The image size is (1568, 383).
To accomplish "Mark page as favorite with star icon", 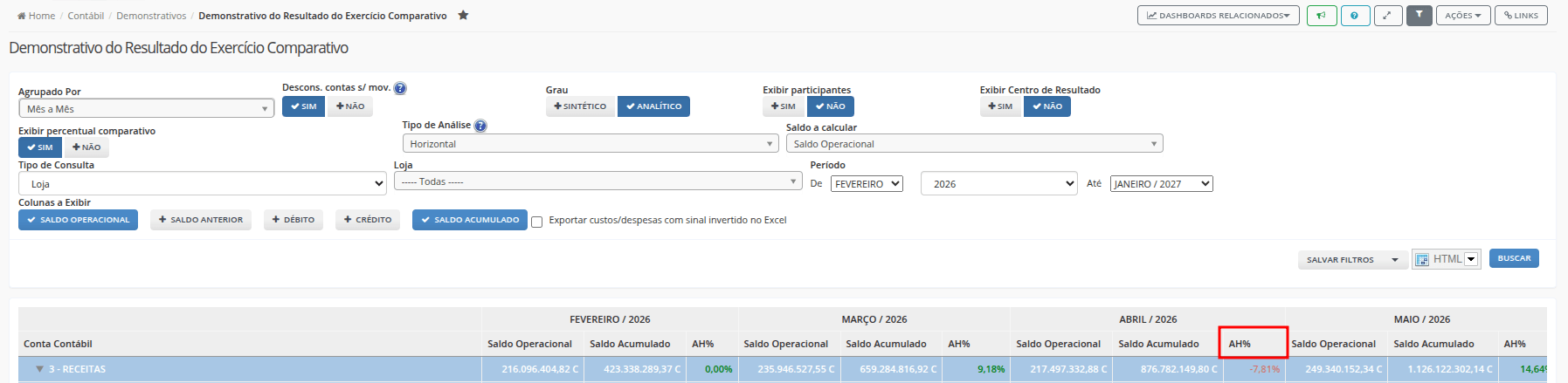I will 463,15.
